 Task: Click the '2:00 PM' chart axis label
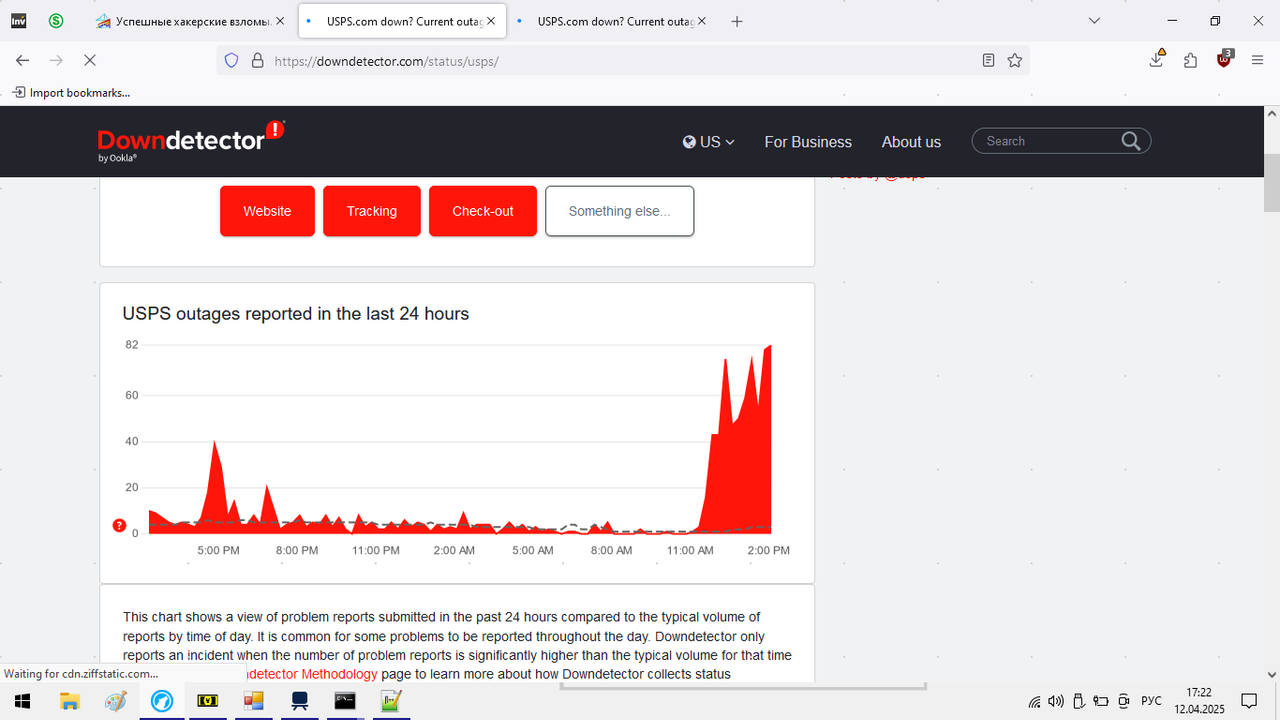click(769, 550)
